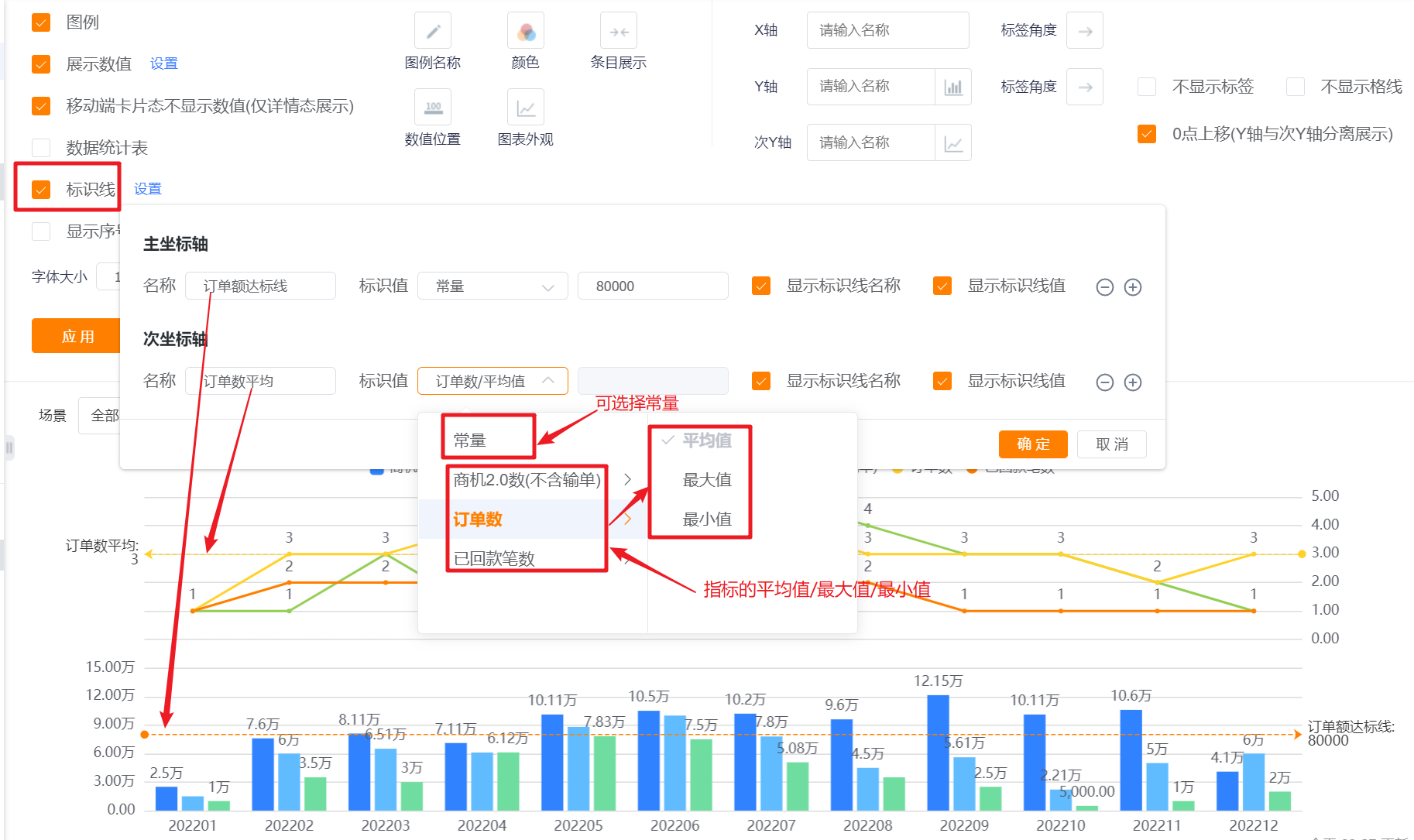This screenshot has height=840, width=1414.
Task: Toggle the 图例 checkbox
Action: (41, 22)
